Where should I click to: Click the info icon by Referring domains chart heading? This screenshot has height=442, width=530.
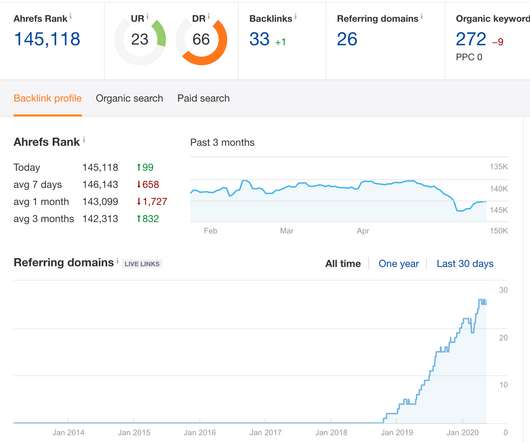[117, 260]
